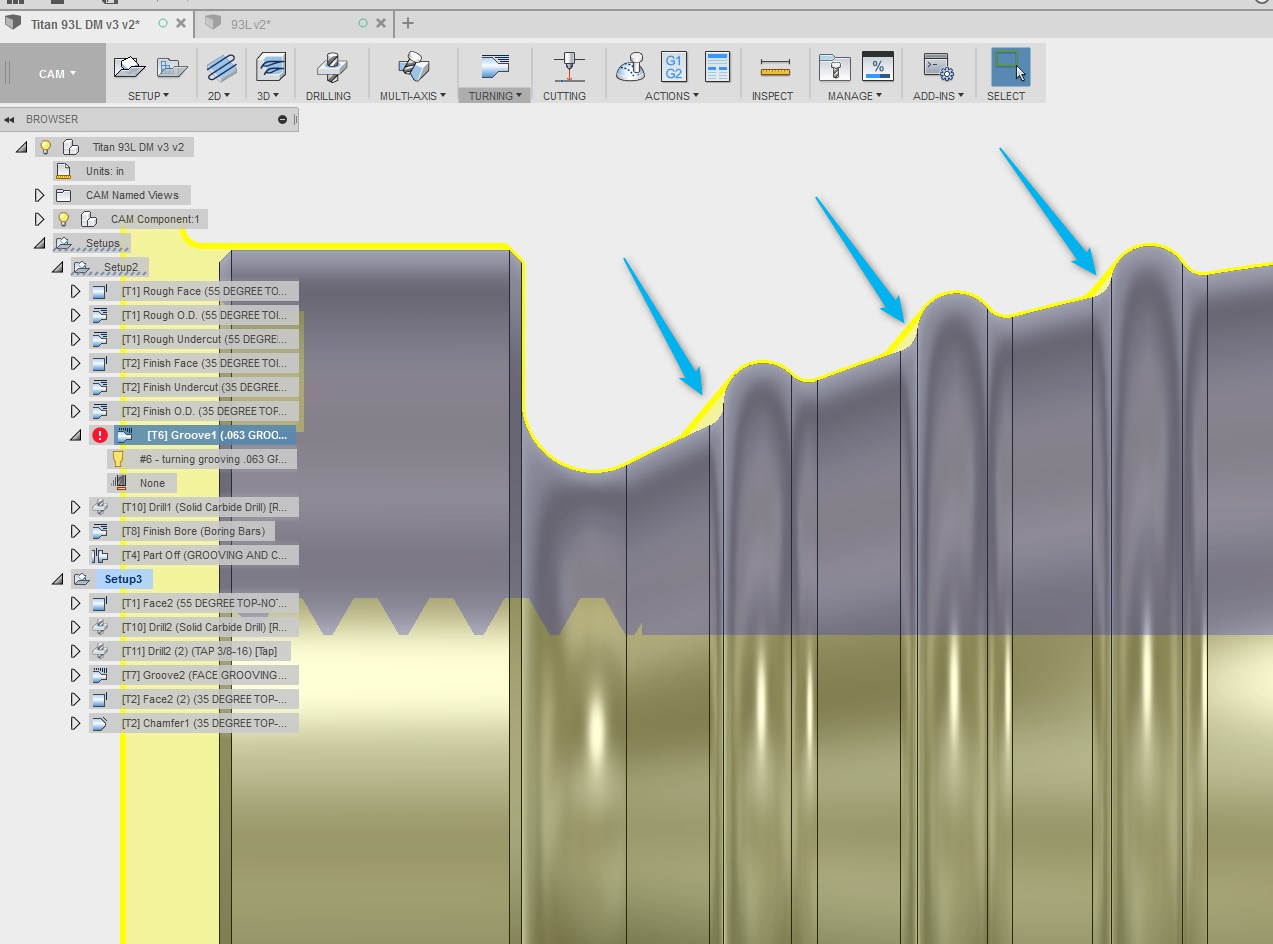Collapse the Groove1 operation node
Viewport: 1273px width, 944px height.
pyautogui.click(x=76, y=435)
